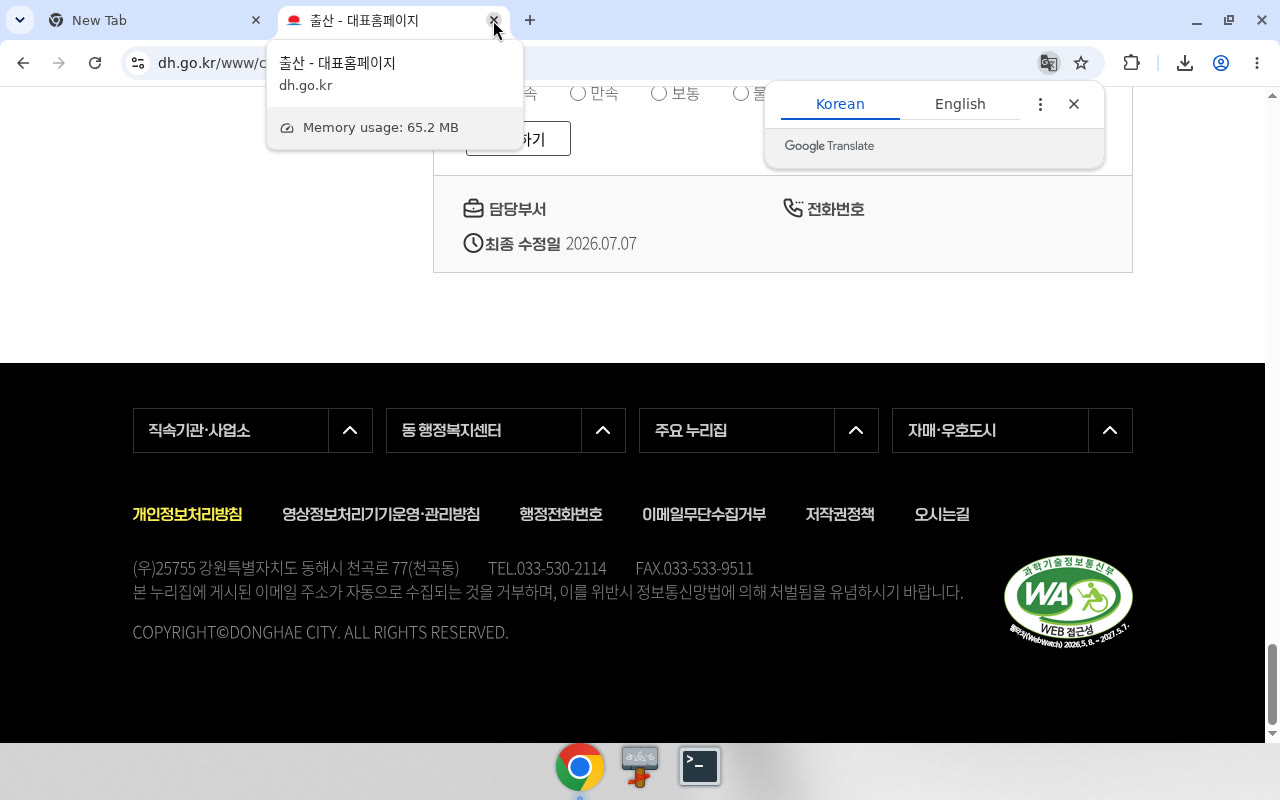This screenshot has height=800, width=1280.
Task: Click the Google Translate icon in address bar
Action: 1048,63
